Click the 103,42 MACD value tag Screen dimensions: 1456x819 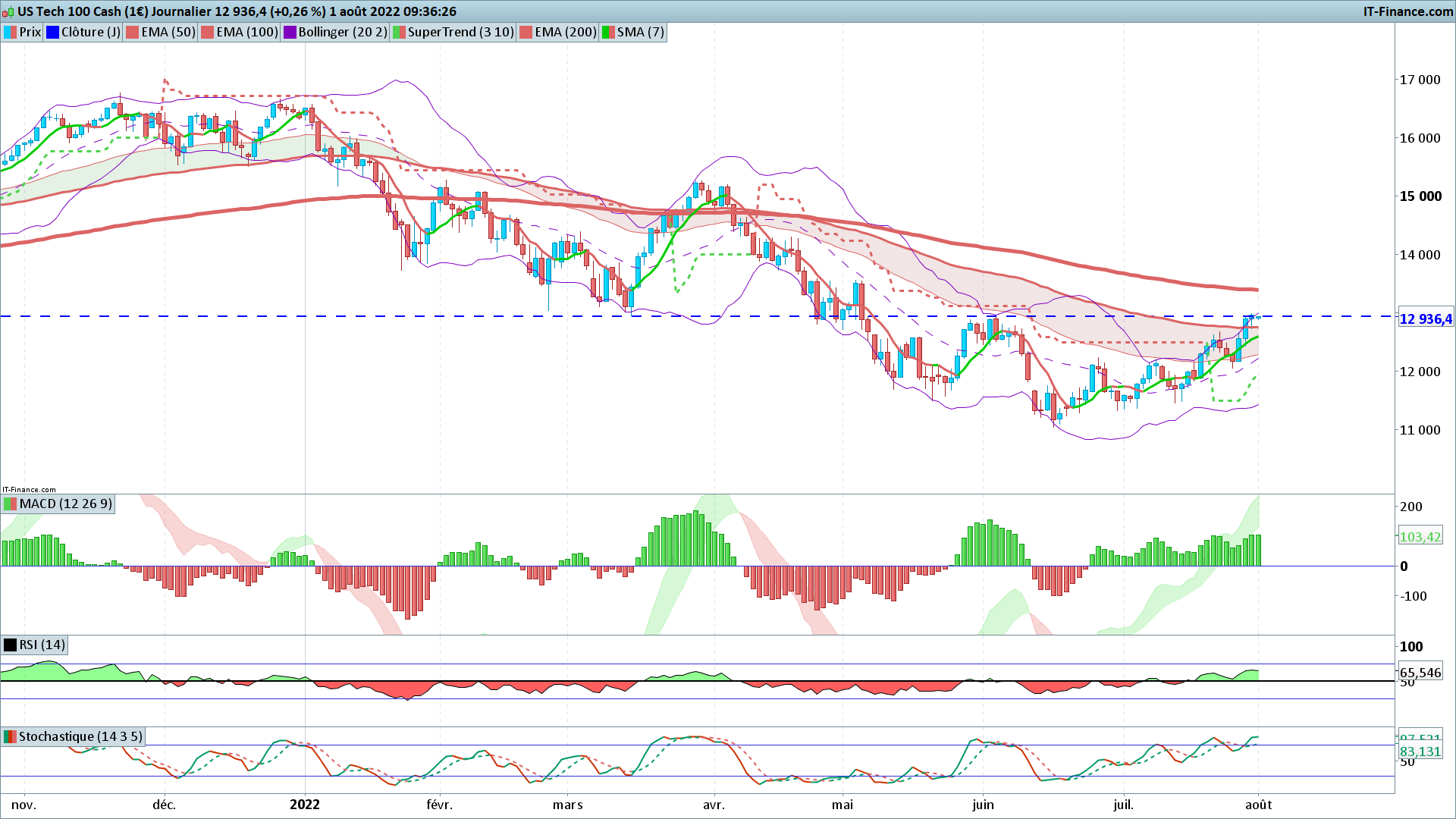(1420, 537)
